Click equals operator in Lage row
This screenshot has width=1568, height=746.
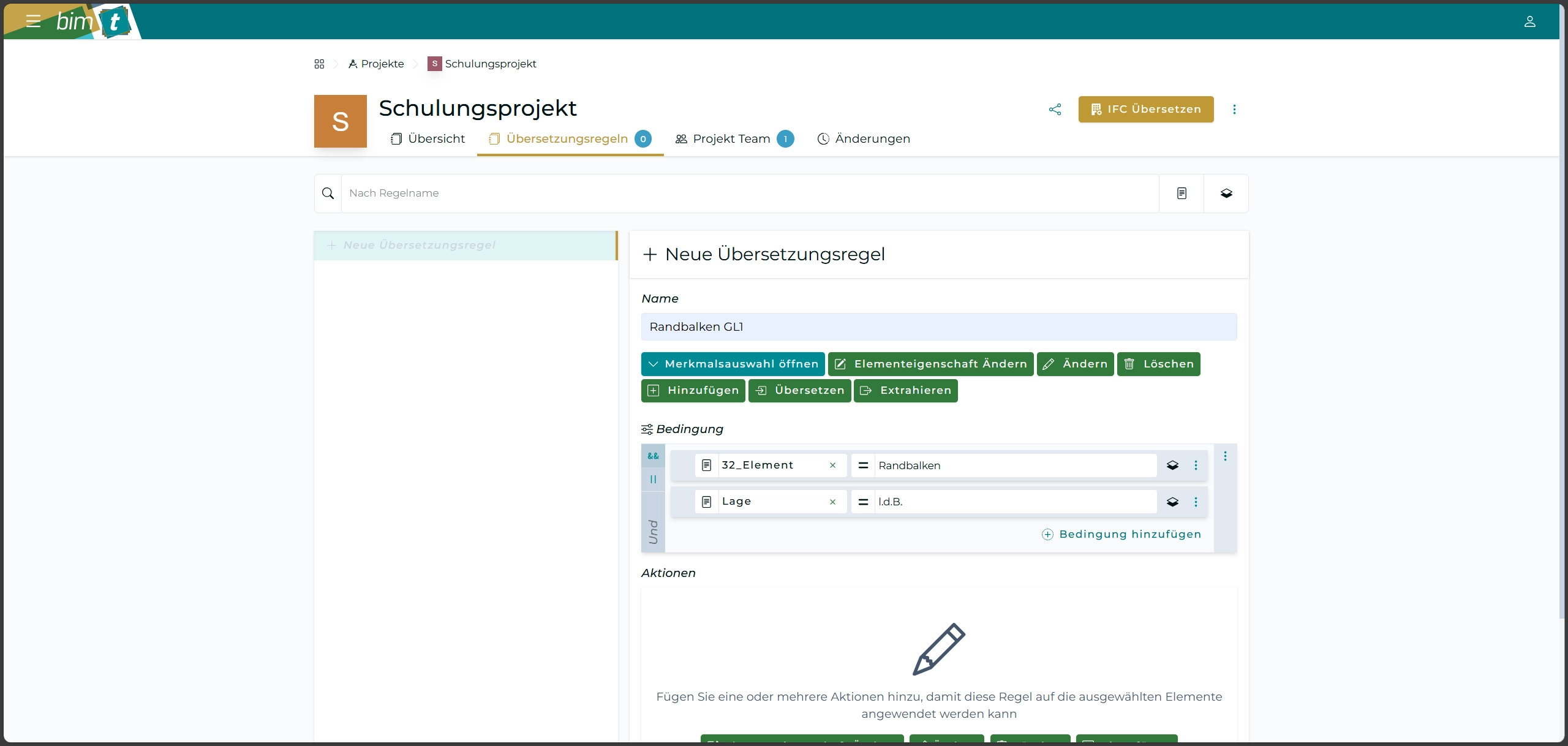pos(863,502)
